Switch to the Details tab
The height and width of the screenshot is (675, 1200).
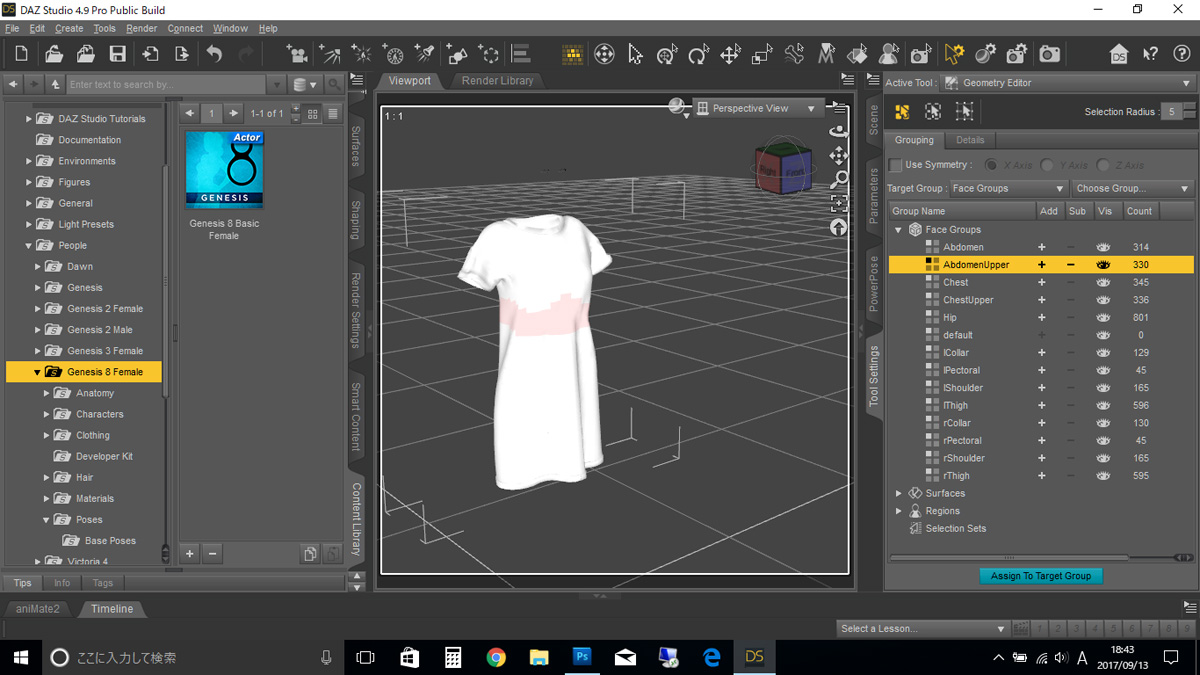970,140
